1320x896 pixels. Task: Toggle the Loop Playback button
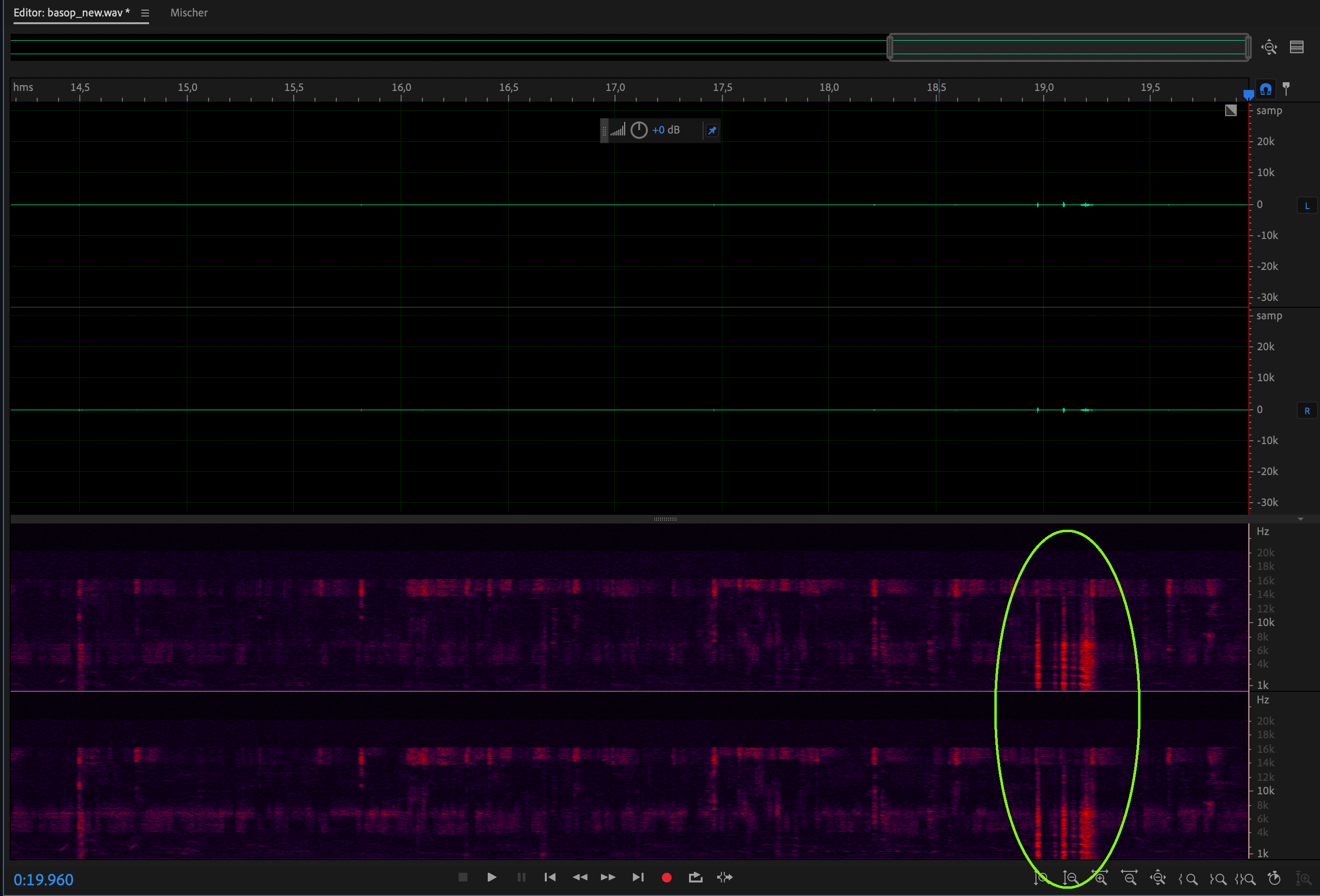click(695, 877)
